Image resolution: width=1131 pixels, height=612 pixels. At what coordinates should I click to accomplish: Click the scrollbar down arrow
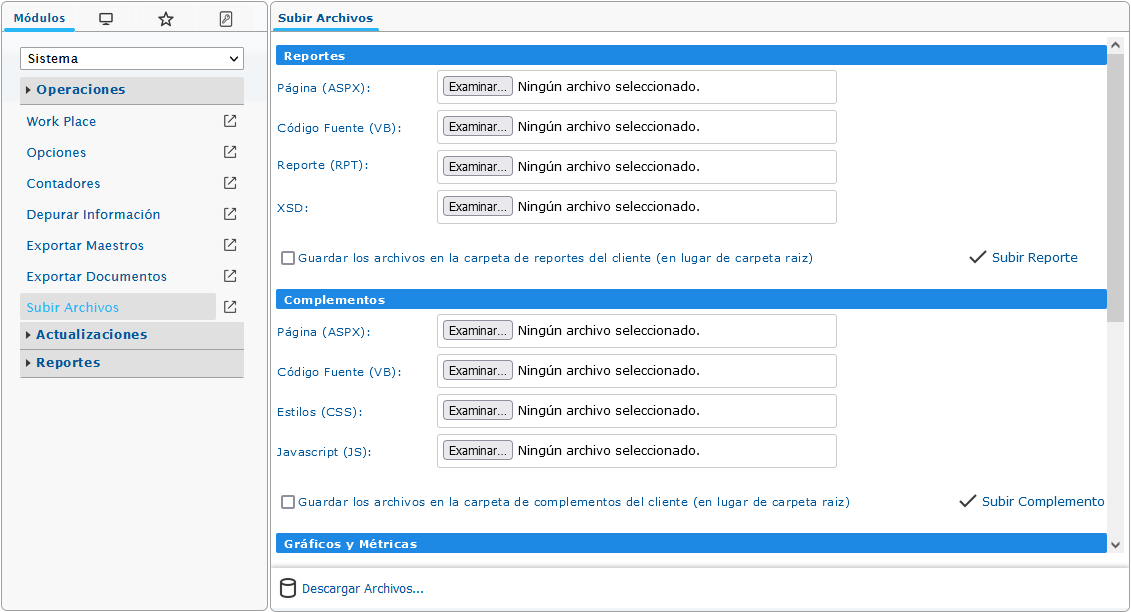point(1115,545)
